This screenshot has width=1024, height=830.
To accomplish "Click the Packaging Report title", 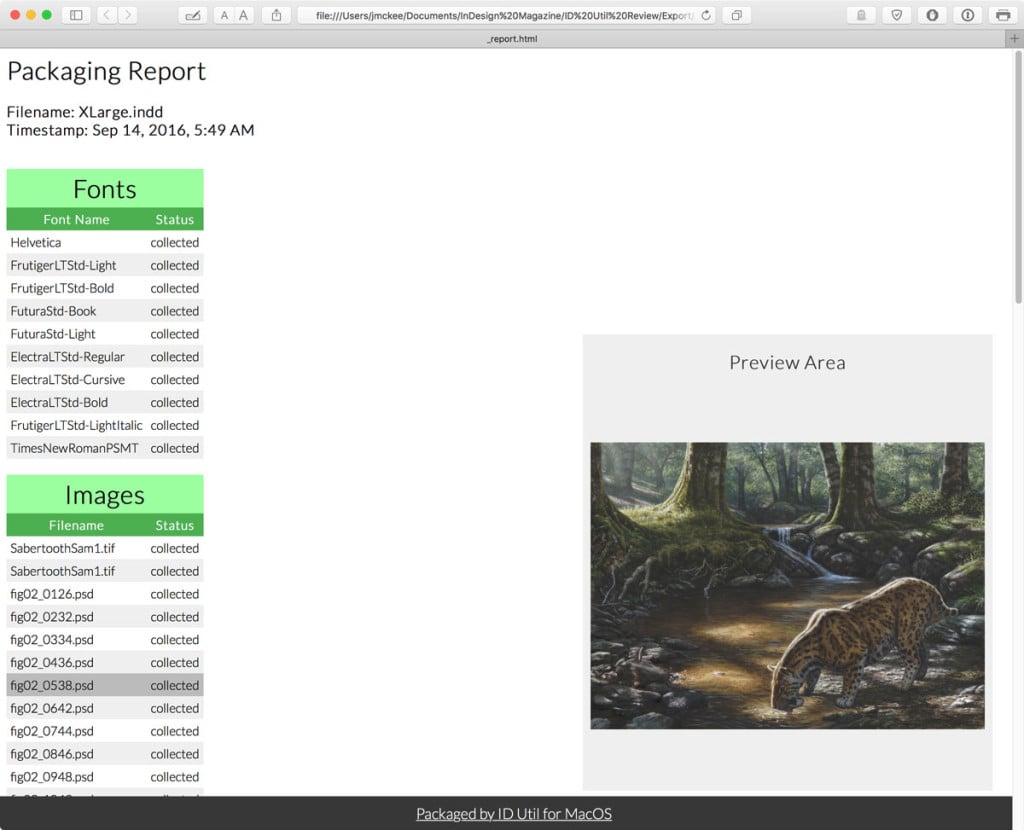I will (x=106, y=71).
